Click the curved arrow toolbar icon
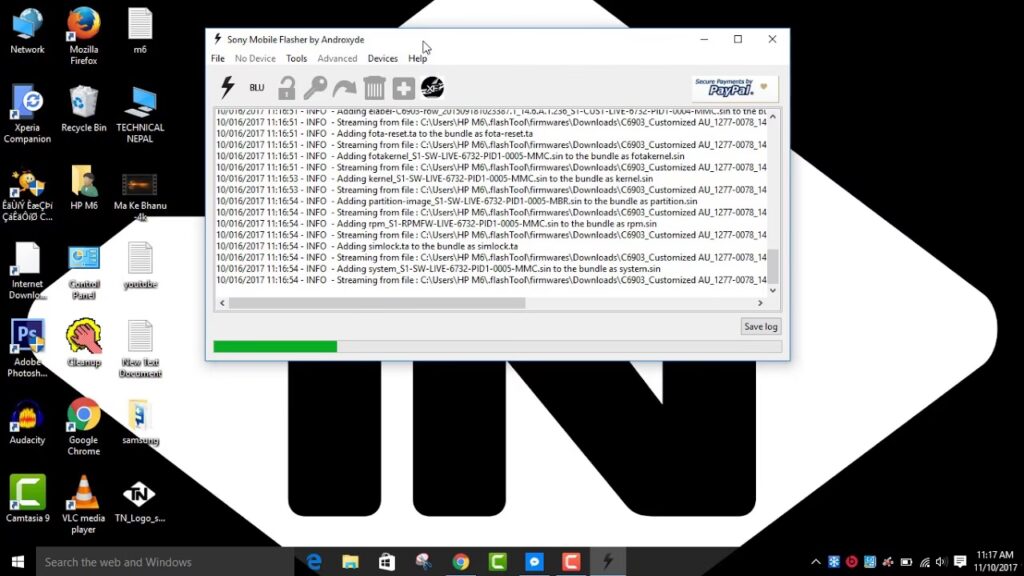 [x=345, y=88]
